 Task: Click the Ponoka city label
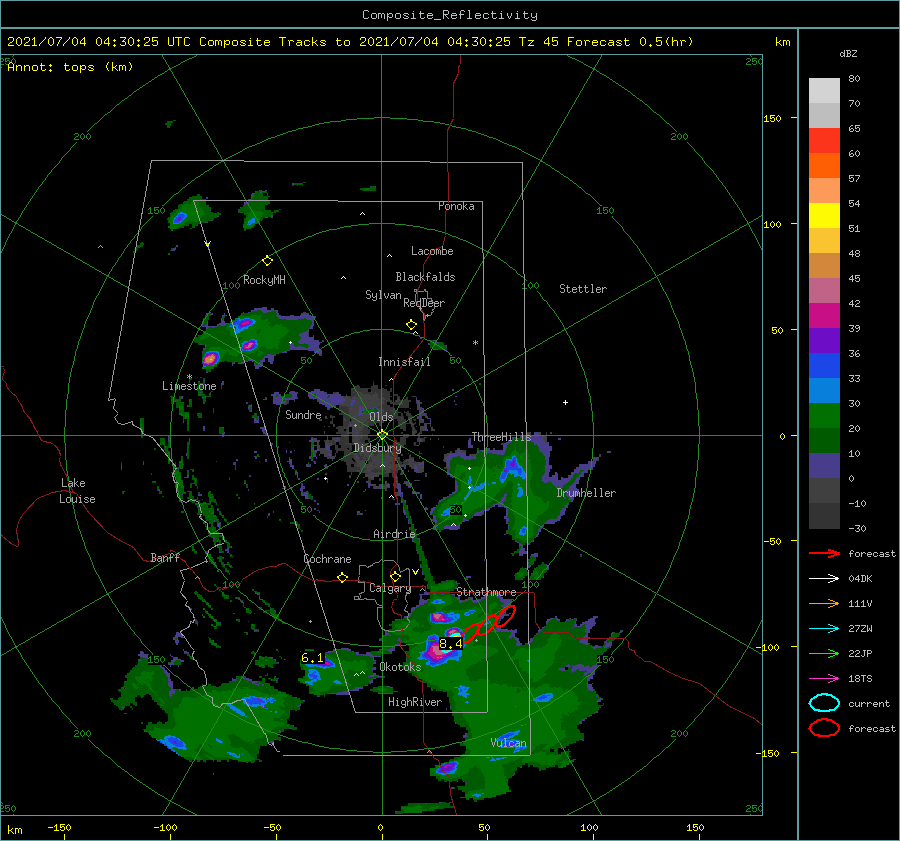tap(456, 206)
